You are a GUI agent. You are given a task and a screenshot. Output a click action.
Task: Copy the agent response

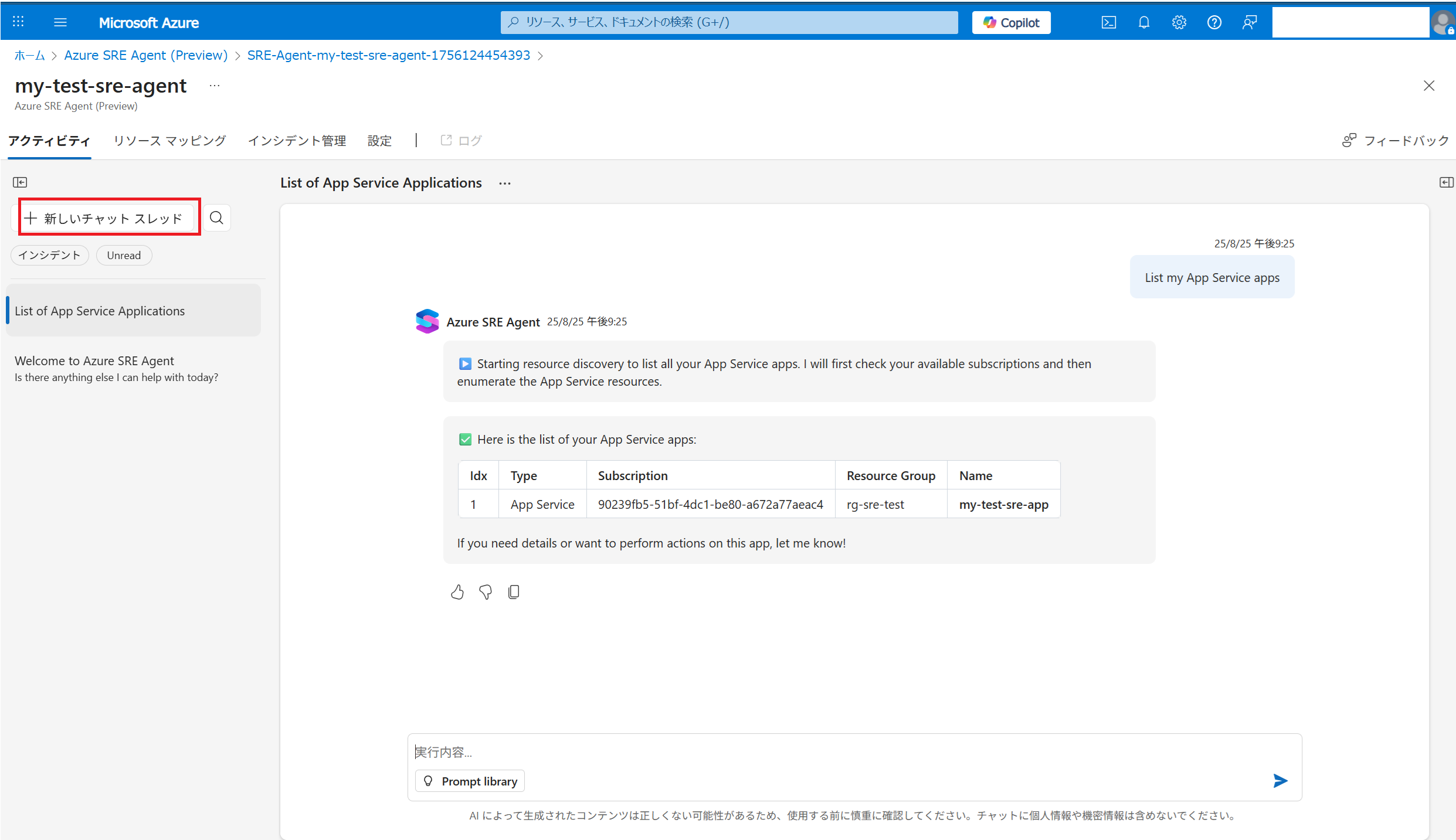click(514, 592)
